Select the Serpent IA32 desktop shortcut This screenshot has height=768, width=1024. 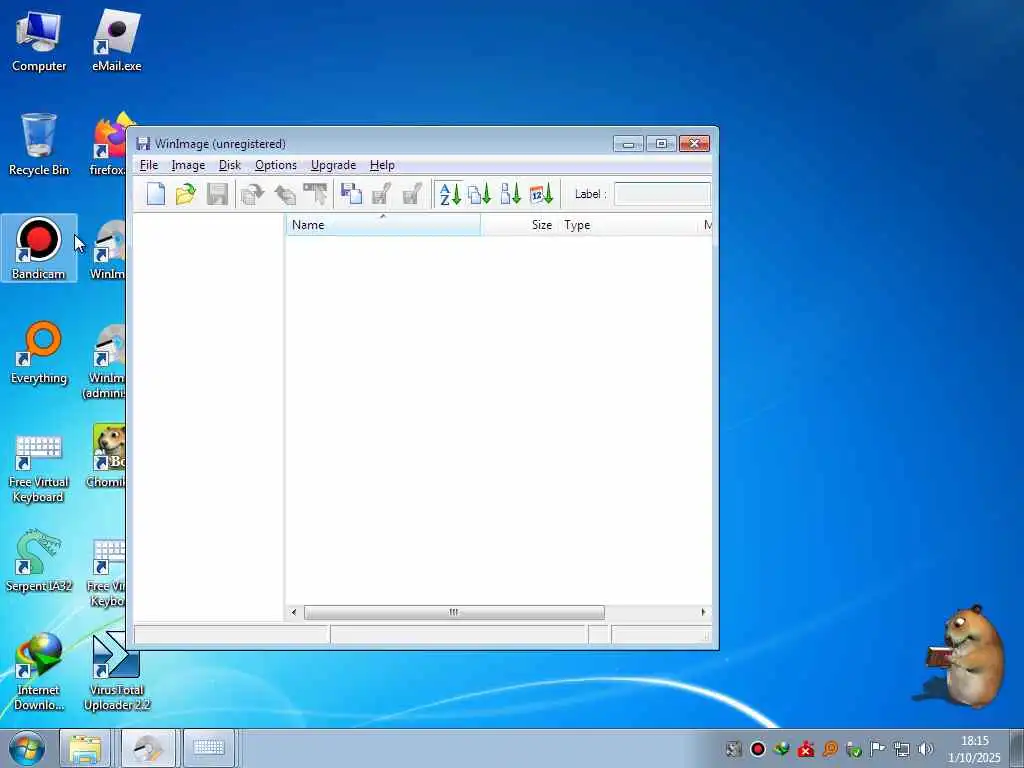coord(39,560)
